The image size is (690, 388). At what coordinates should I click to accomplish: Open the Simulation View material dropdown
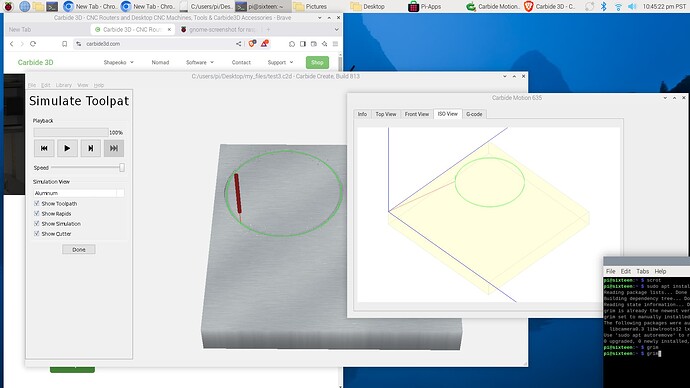(79, 193)
